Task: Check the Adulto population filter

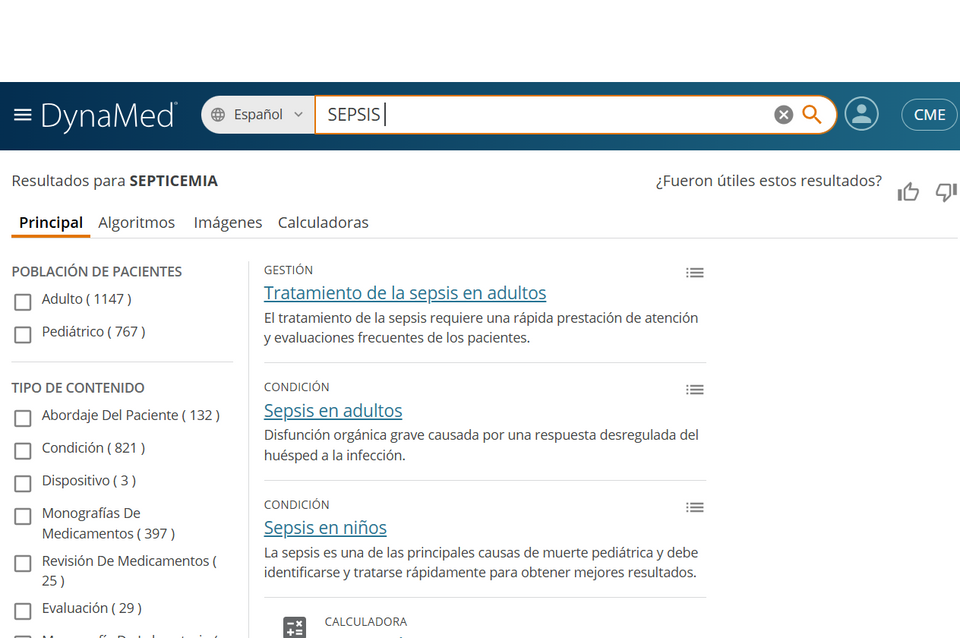Action: 23,302
